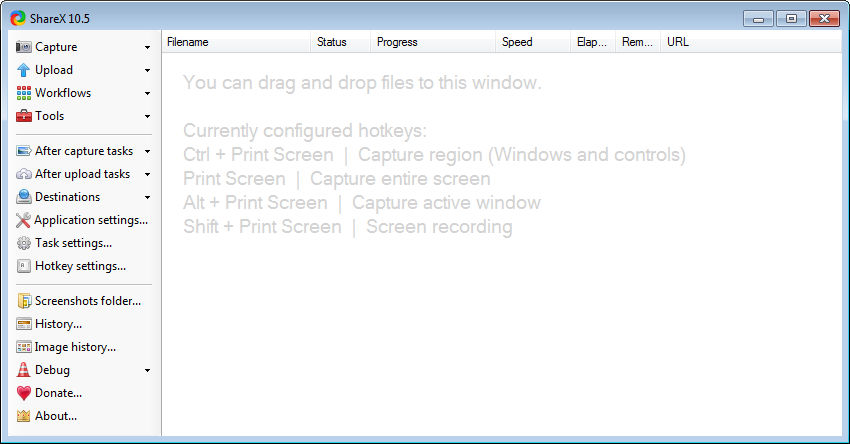Open the Destinations menu label
850x444 pixels.
pyautogui.click(x=67, y=197)
